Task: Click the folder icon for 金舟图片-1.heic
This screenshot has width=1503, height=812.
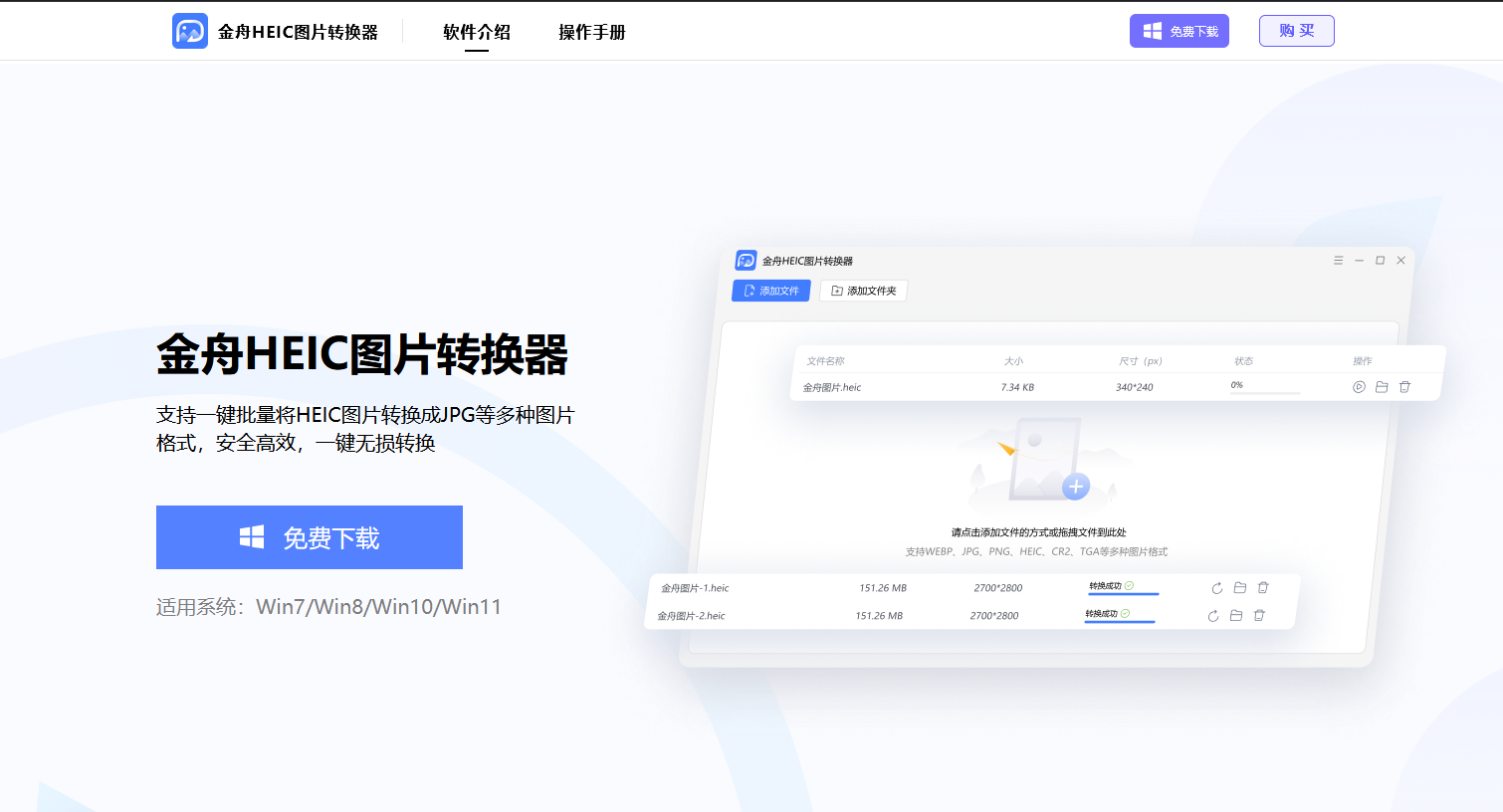Action: click(x=1240, y=588)
